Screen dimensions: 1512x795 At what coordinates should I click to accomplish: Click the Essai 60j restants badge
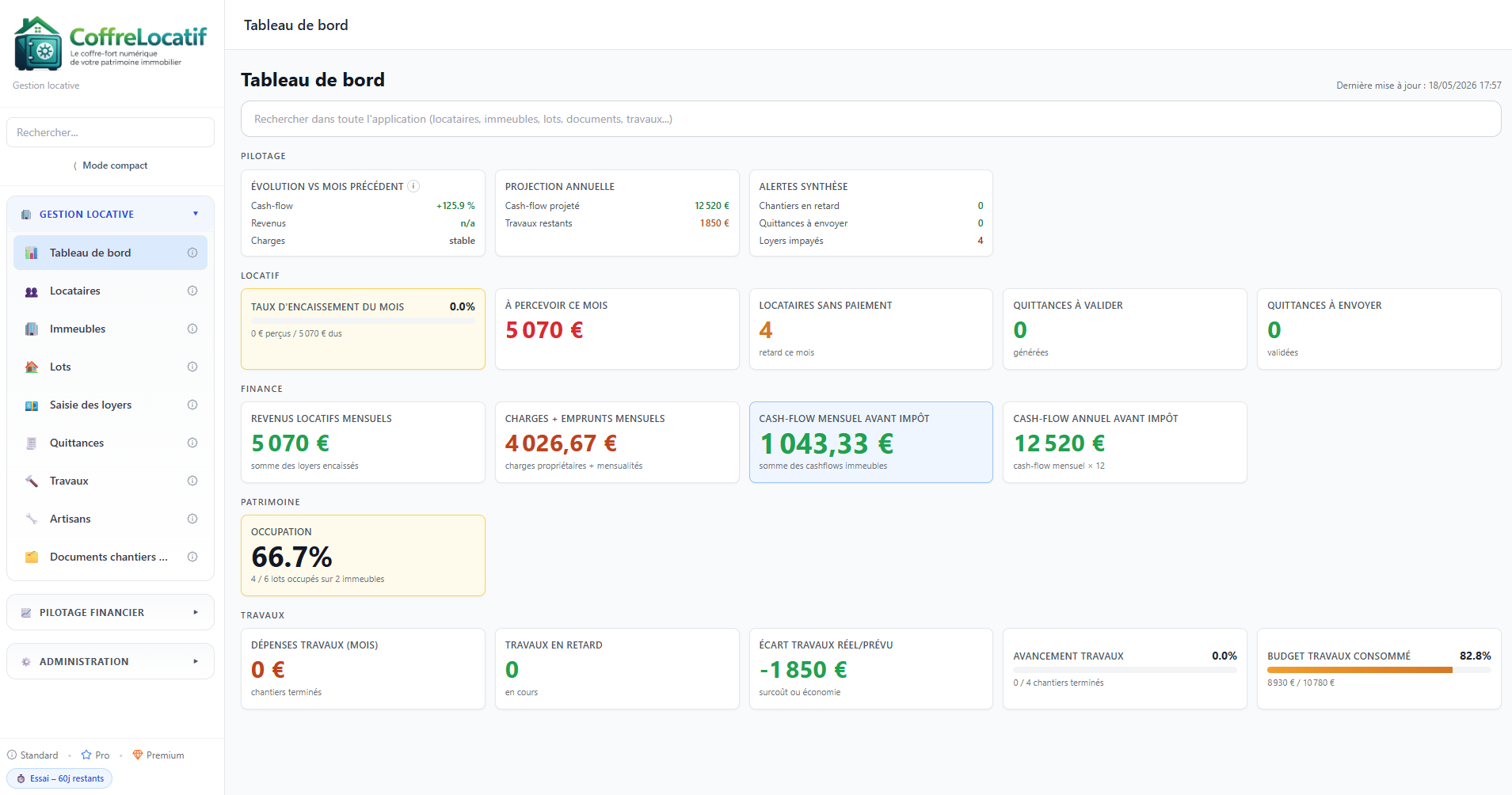click(x=59, y=778)
